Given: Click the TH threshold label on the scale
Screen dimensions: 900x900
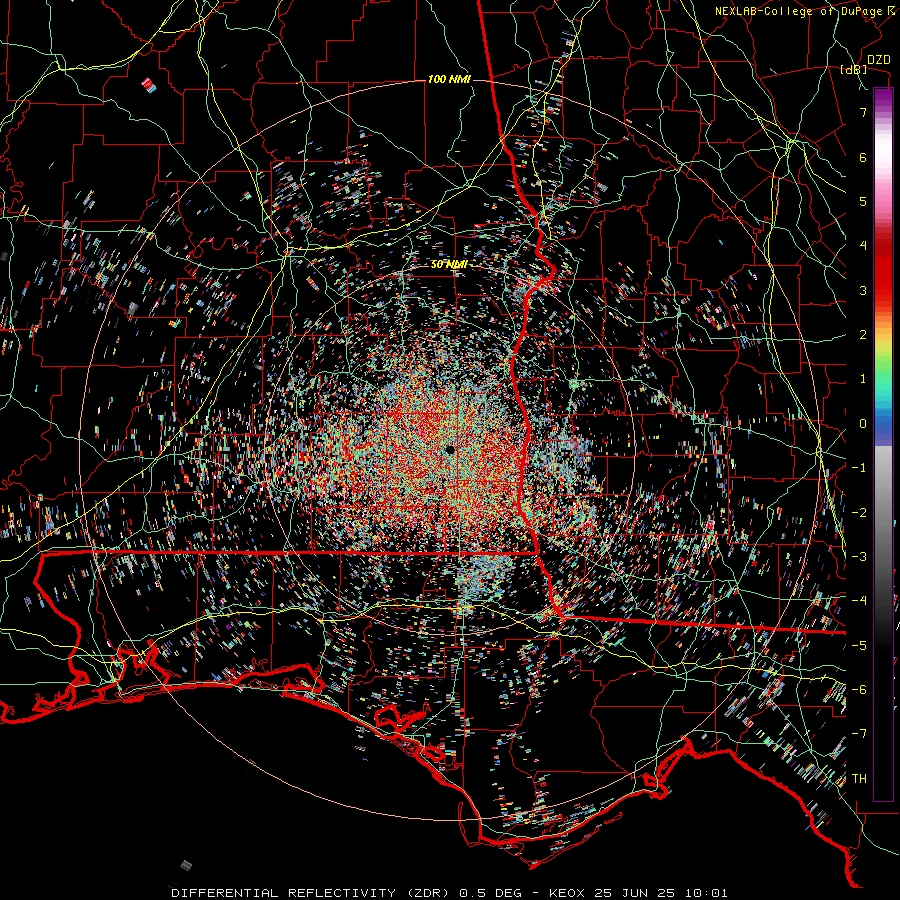Looking at the screenshot, I should [x=859, y=778].
